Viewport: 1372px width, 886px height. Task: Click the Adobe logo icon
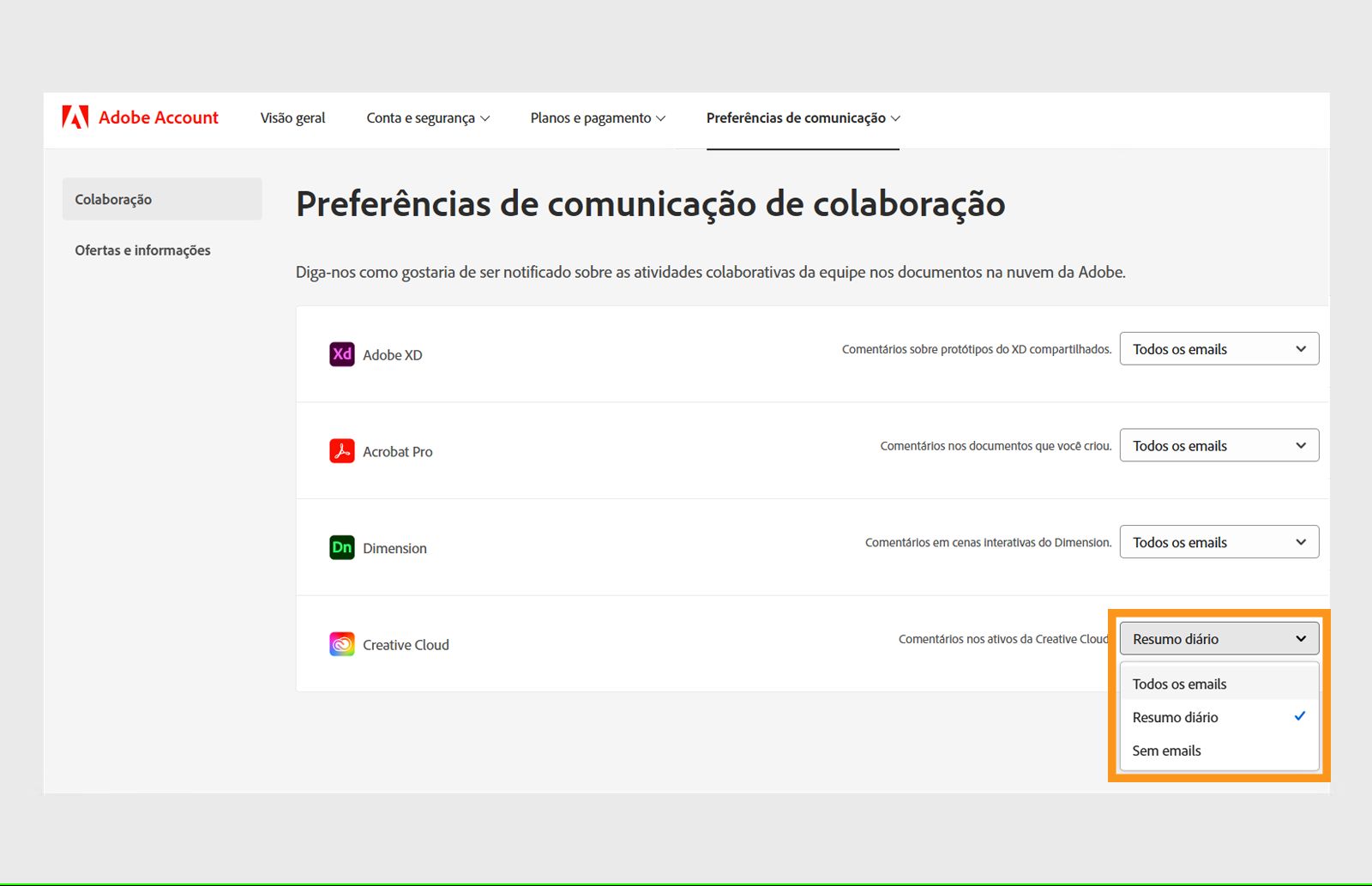(75, 118)
